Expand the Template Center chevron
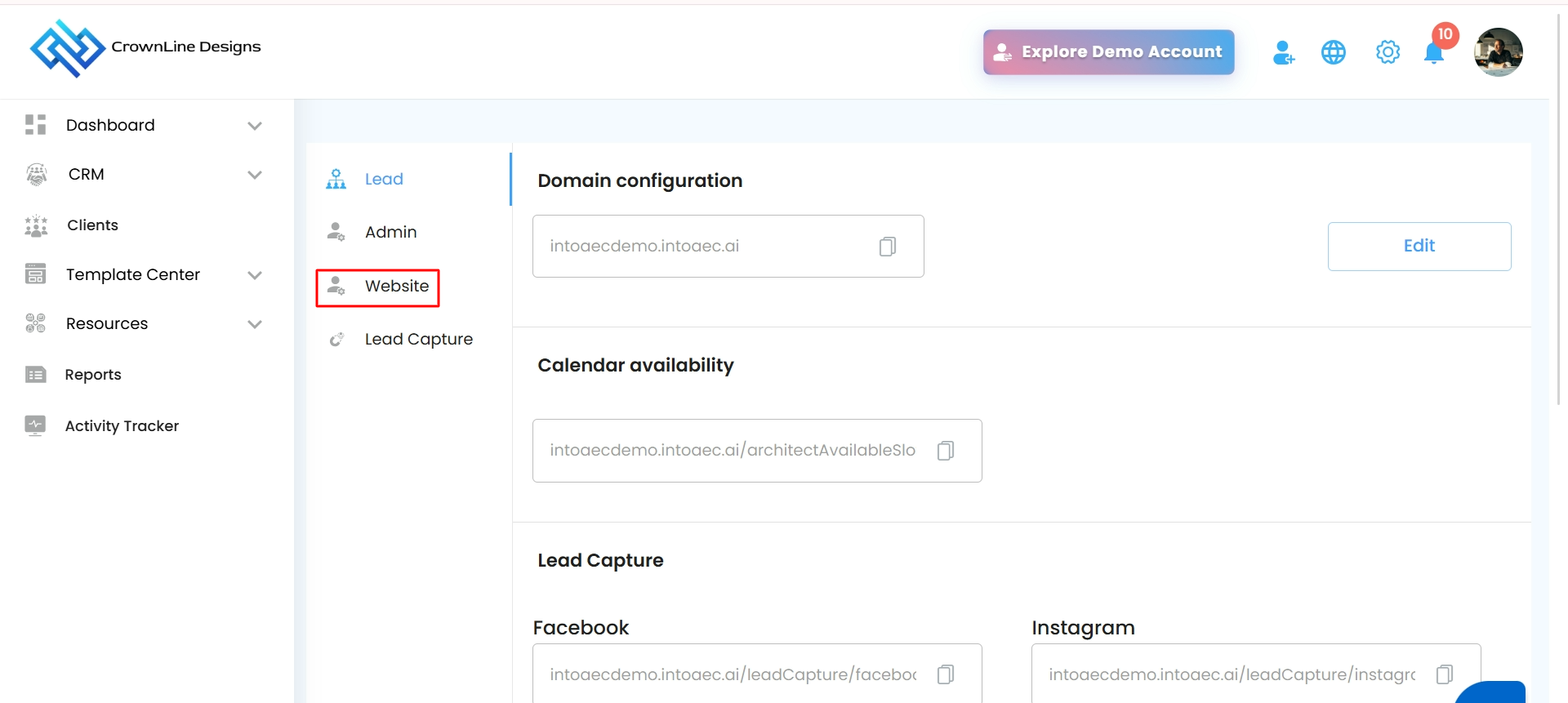 click(255, 275)
